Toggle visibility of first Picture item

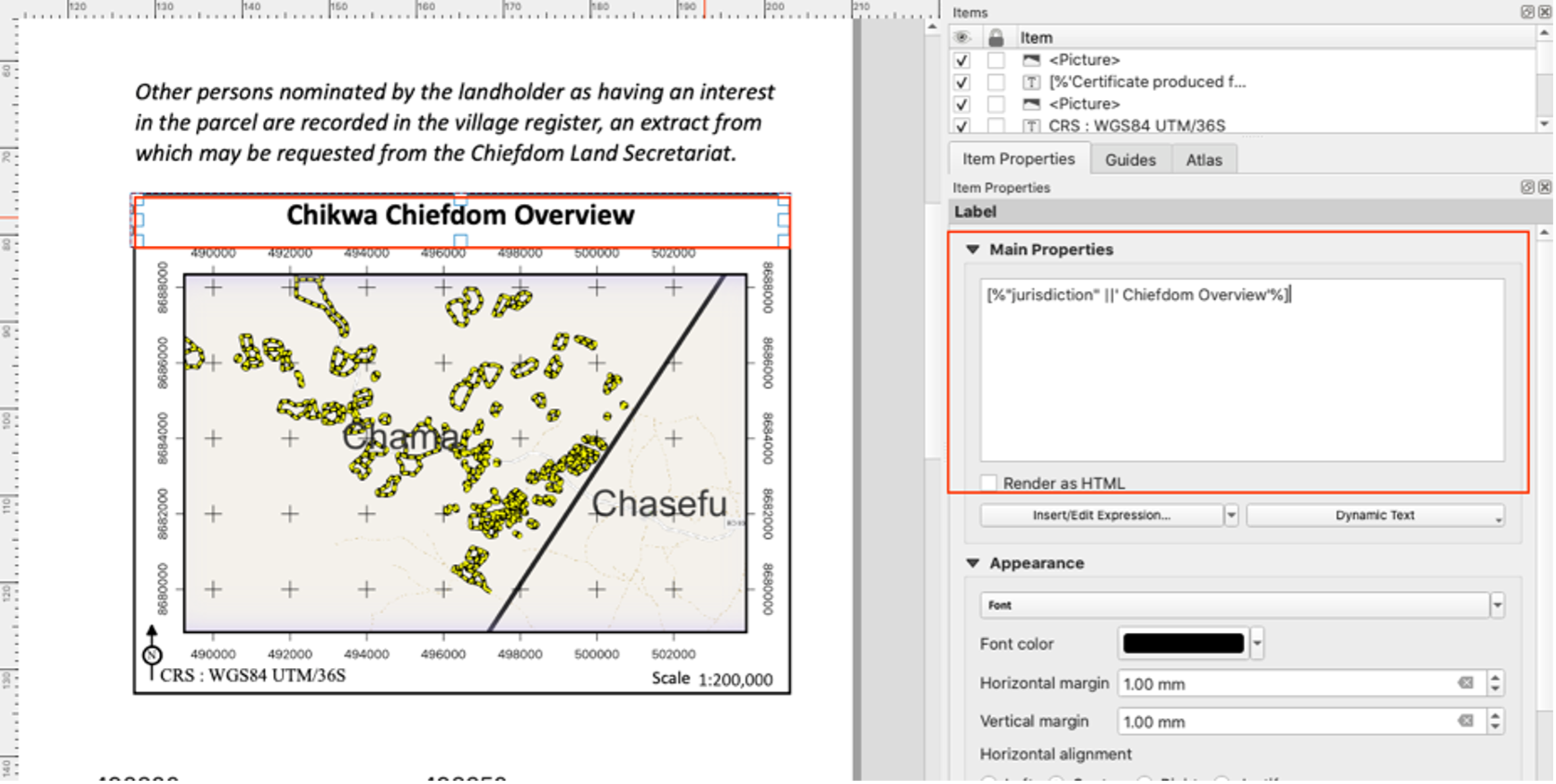coord(963,60)
